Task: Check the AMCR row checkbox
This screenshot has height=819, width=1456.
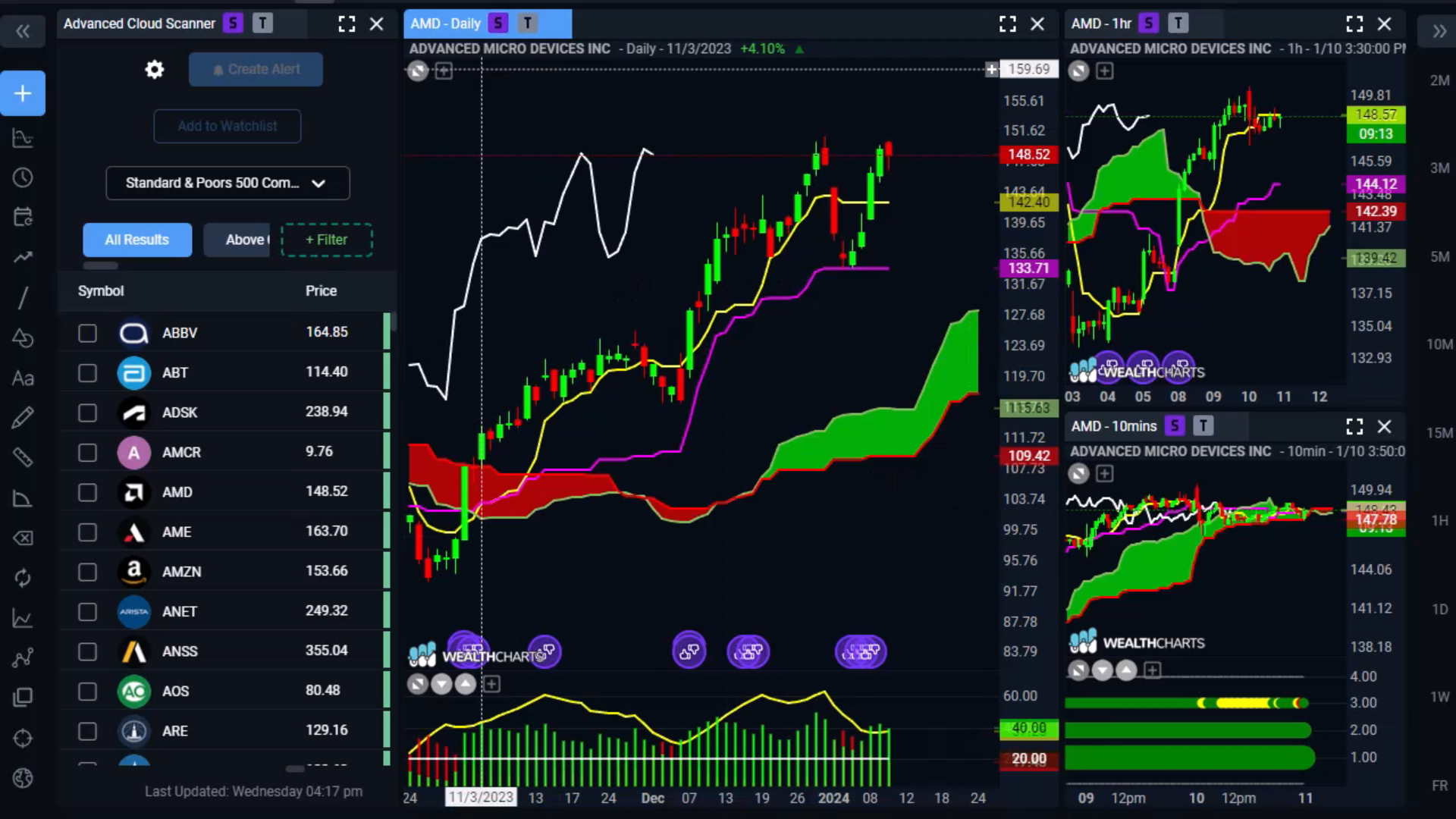Action: click(87, 453)
